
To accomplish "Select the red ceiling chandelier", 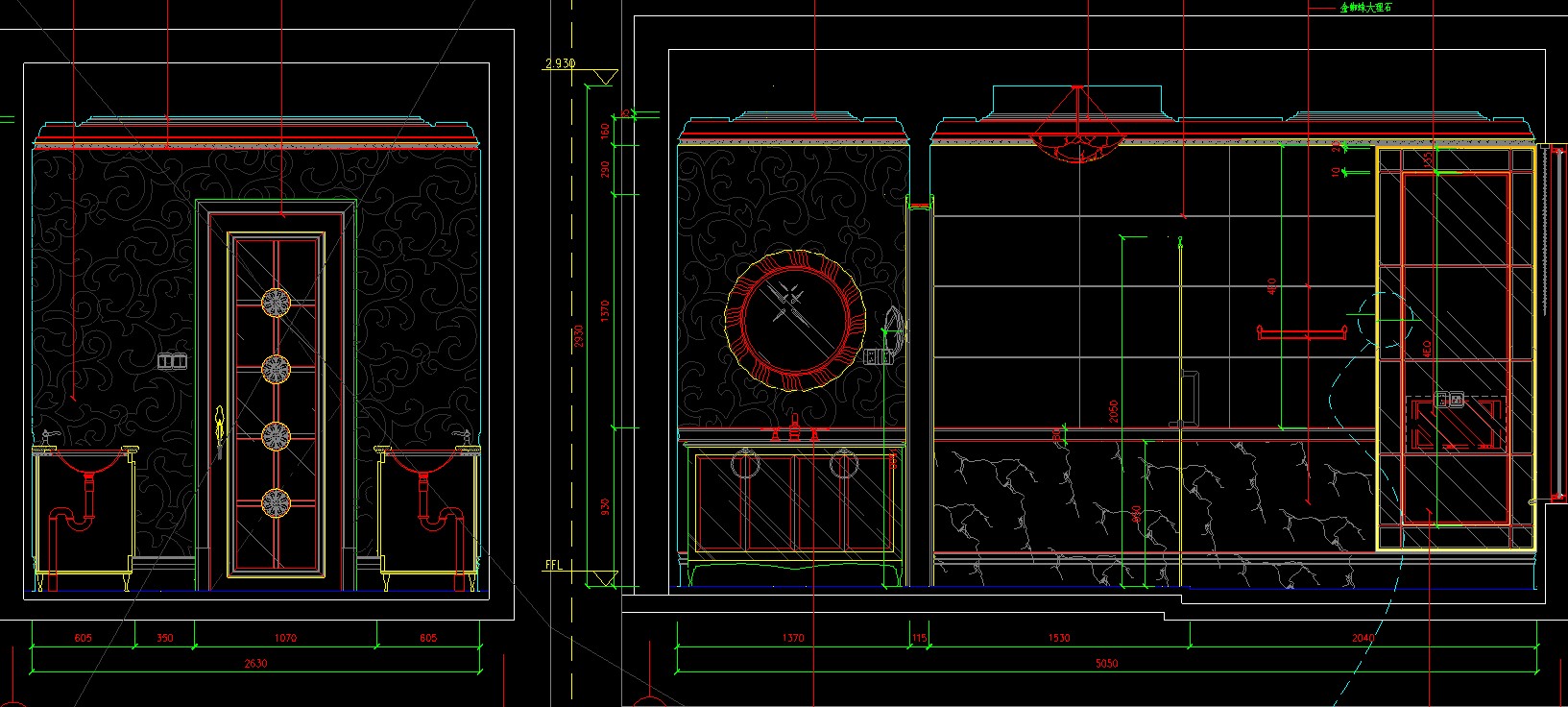I will (1078, 125).
